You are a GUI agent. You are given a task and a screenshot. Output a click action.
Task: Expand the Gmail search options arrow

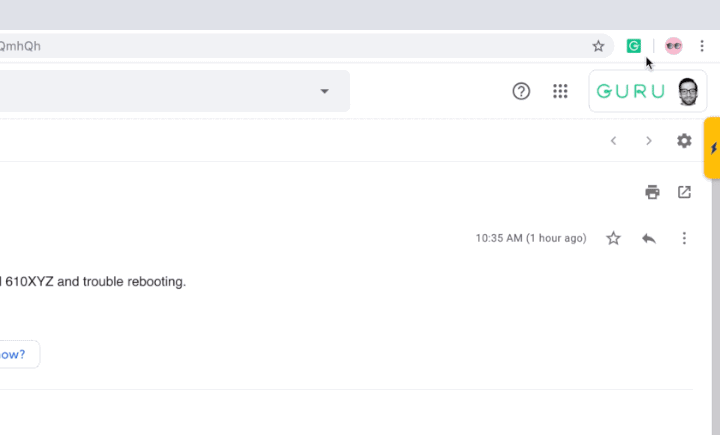tap(324, 91)
